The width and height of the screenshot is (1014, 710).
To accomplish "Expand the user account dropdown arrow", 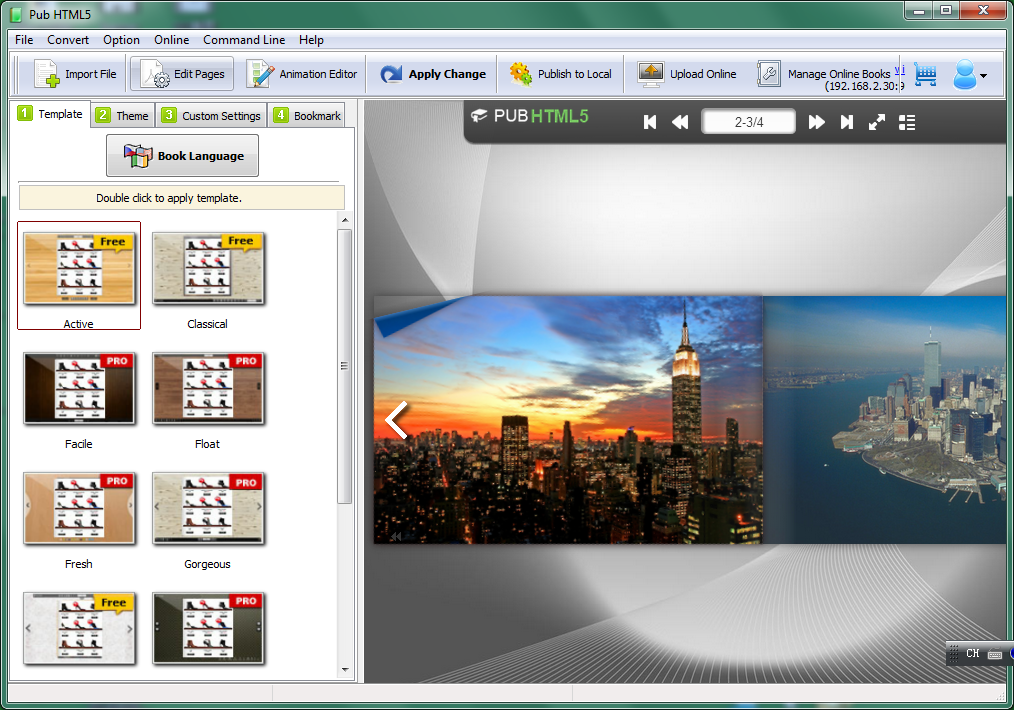I will click(984, 76).
